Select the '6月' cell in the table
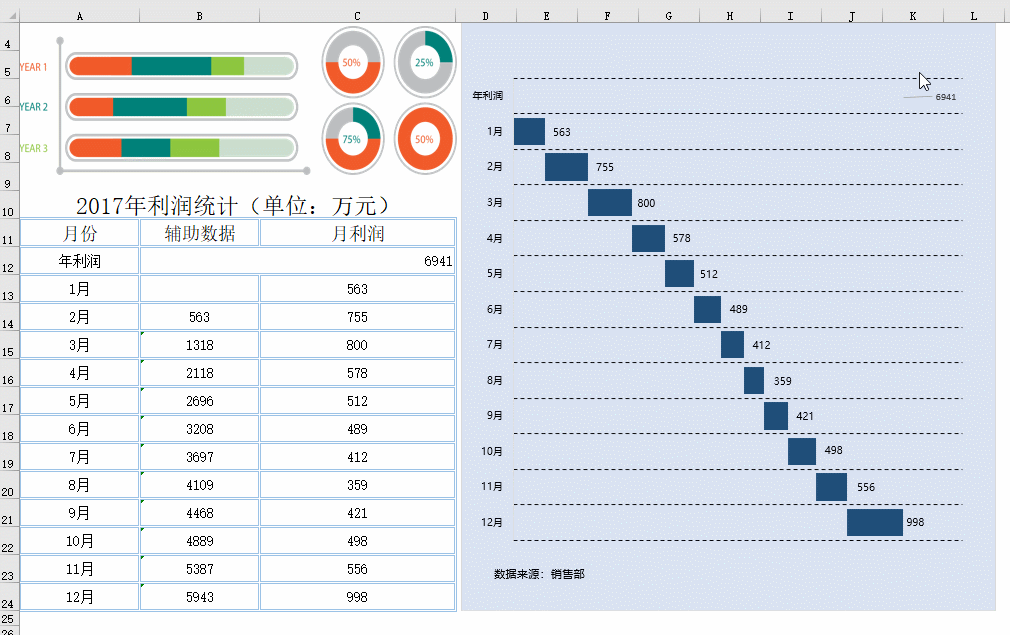Viewport: 1010px width, 635px height. click(79, 430)
